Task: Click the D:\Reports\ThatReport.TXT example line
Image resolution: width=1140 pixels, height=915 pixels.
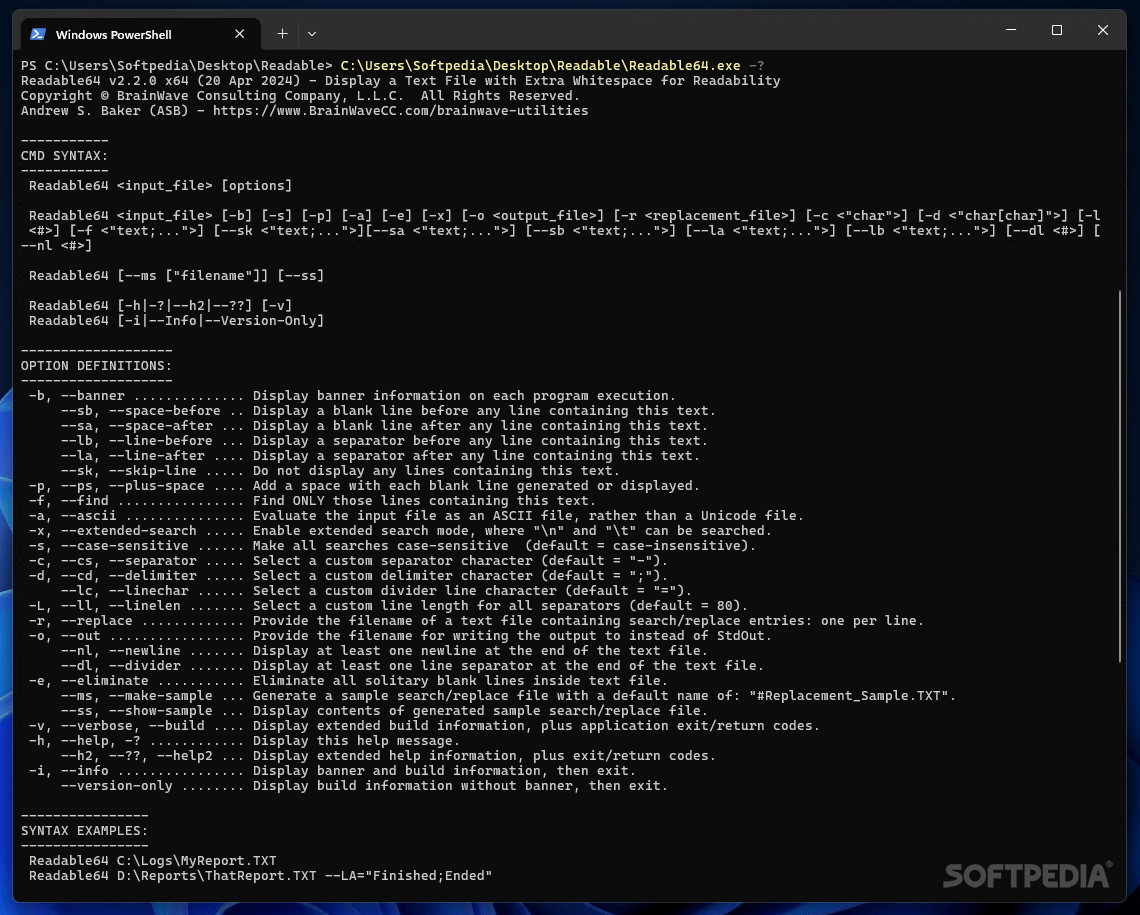Action: click(260, 876)
